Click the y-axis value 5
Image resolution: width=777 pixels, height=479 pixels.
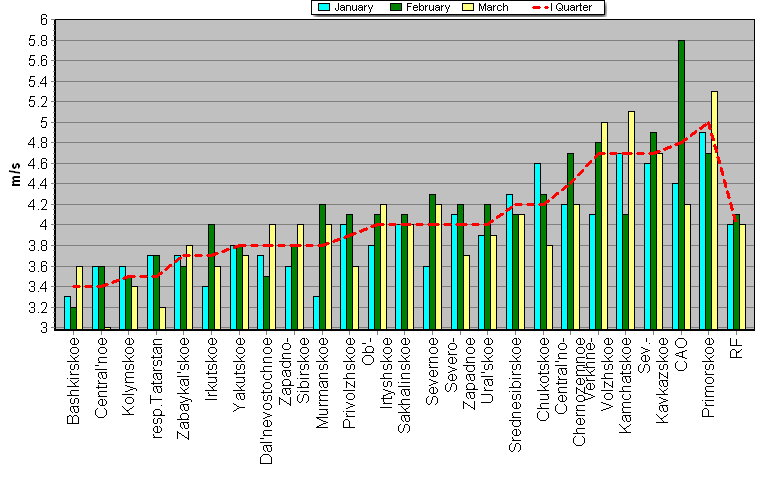45,122
